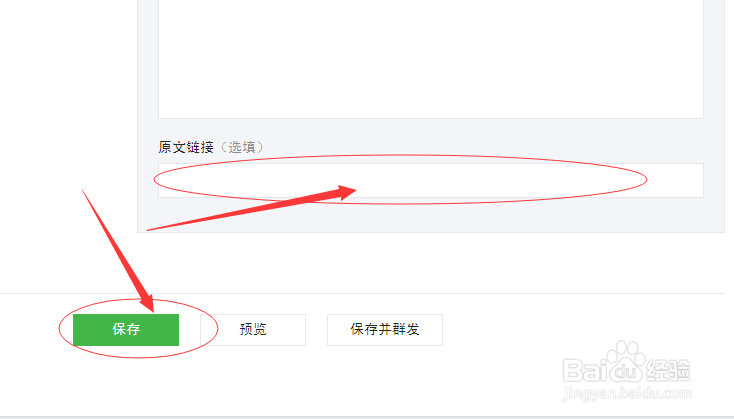734x419 pixels.
Task: Select the 保存并群发 button
Action: click(385, 330)
